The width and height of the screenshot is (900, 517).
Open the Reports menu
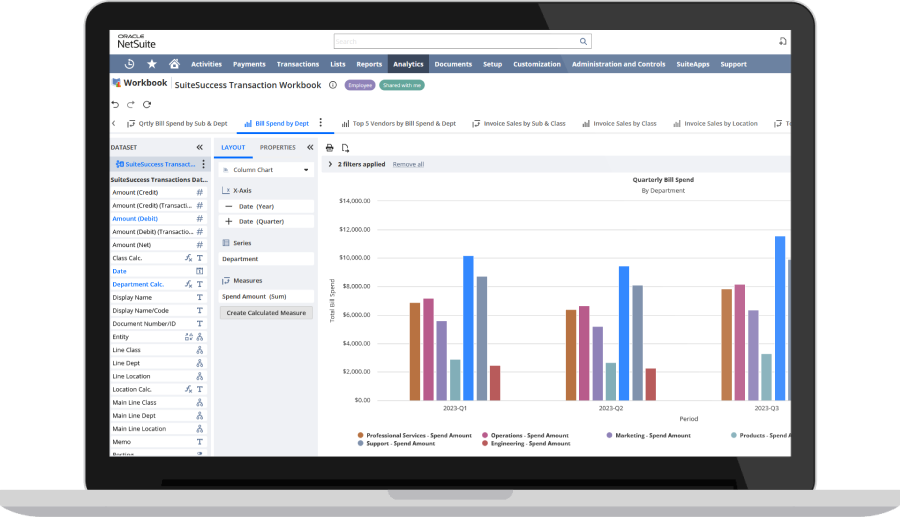(x=369, y=64)
